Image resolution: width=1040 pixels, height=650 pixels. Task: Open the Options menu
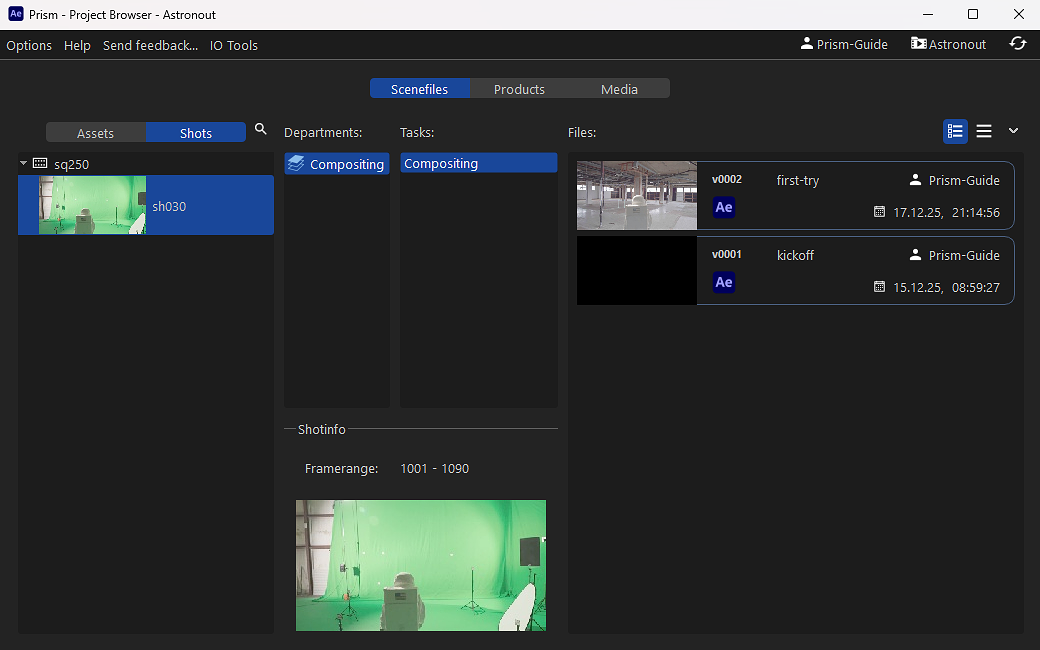[29, 45]
